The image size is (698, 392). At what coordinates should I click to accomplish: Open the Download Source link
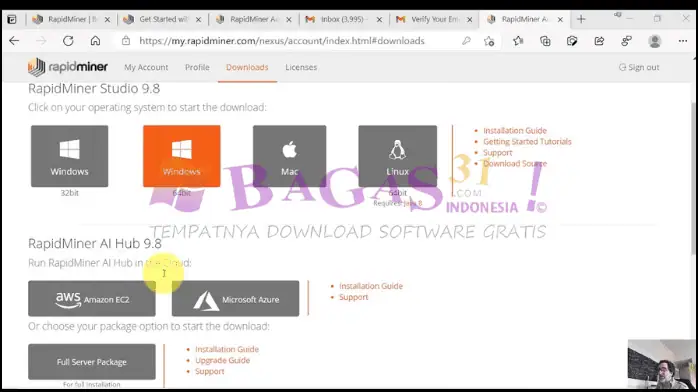[x=515, y=163]
